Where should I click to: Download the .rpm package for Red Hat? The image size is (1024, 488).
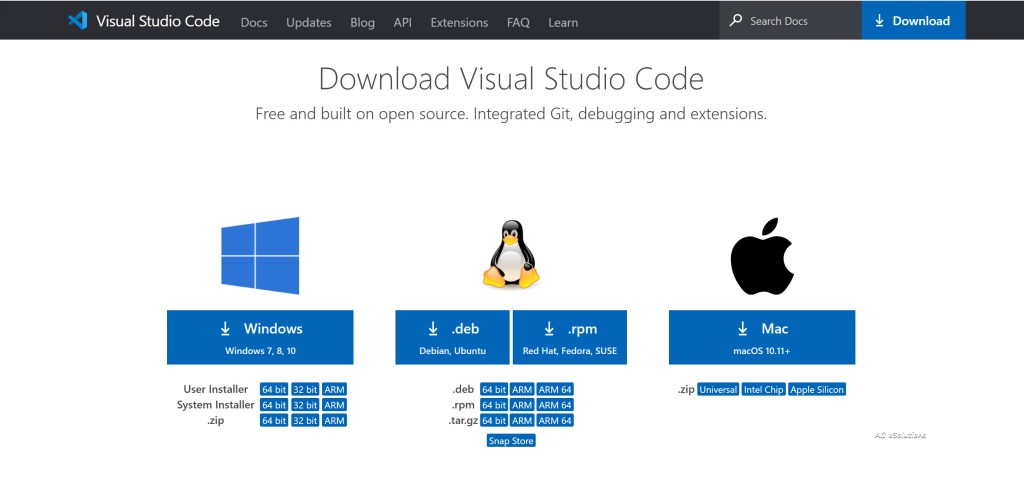(570, 337)
